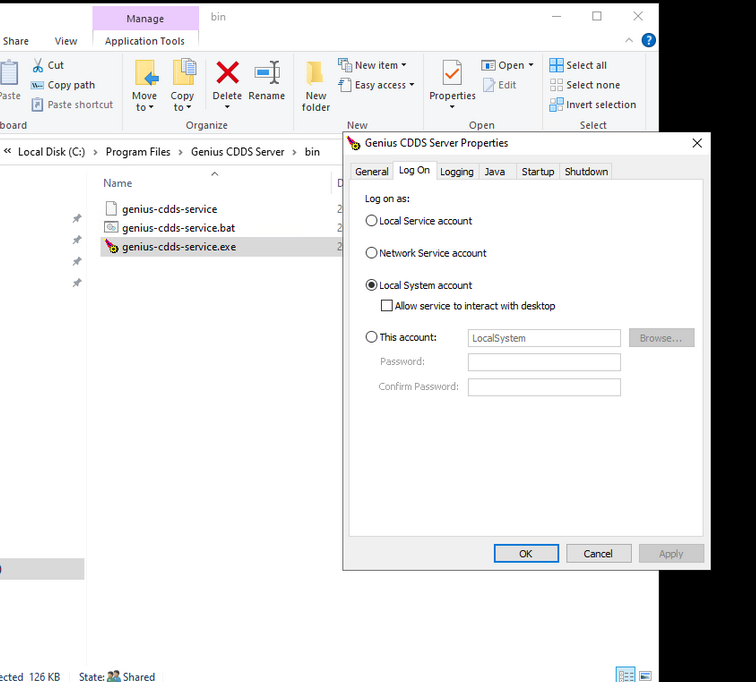Click the OK button
The width and height of the screenshot is (756, 682).
(x=526, y=553)
